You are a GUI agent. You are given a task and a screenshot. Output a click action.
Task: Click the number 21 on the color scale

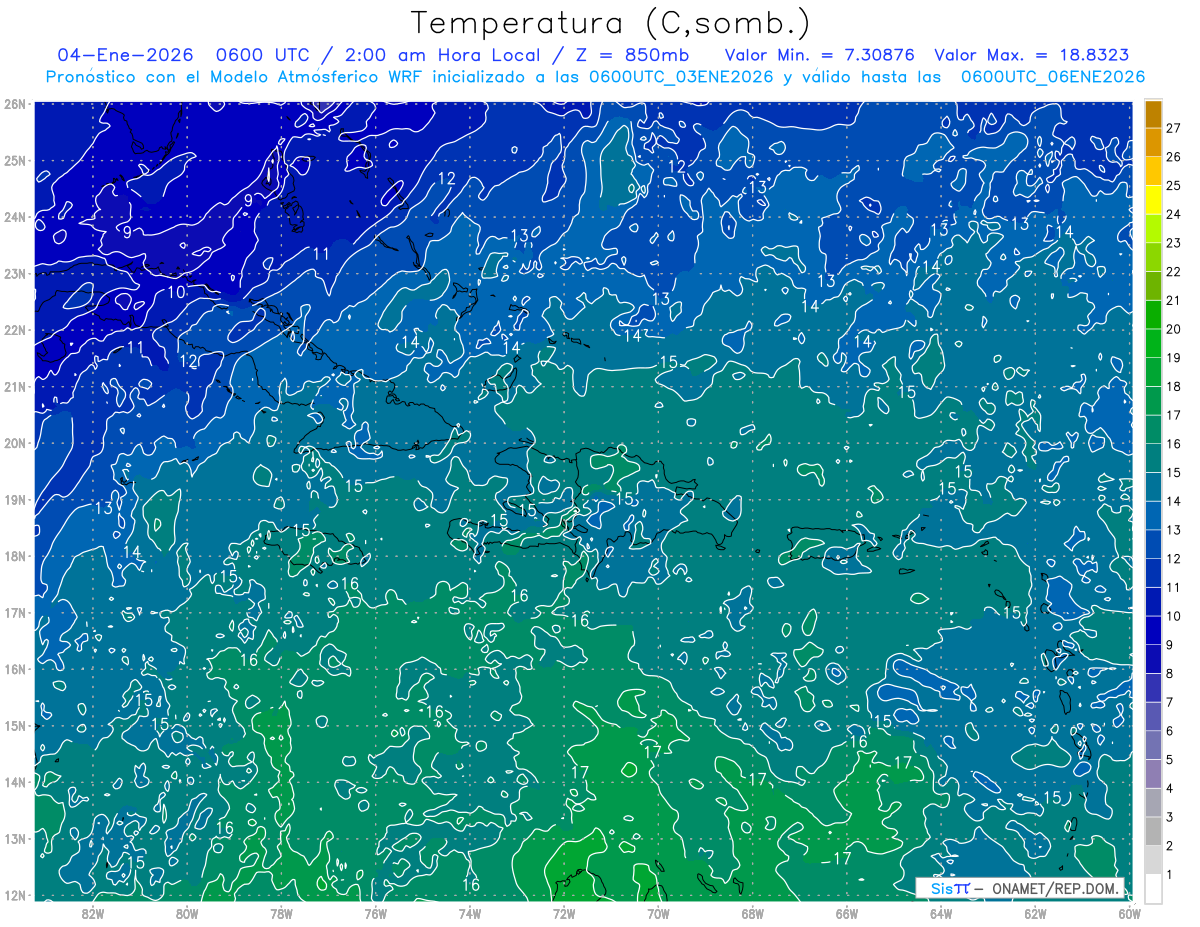pos(1173,301)
